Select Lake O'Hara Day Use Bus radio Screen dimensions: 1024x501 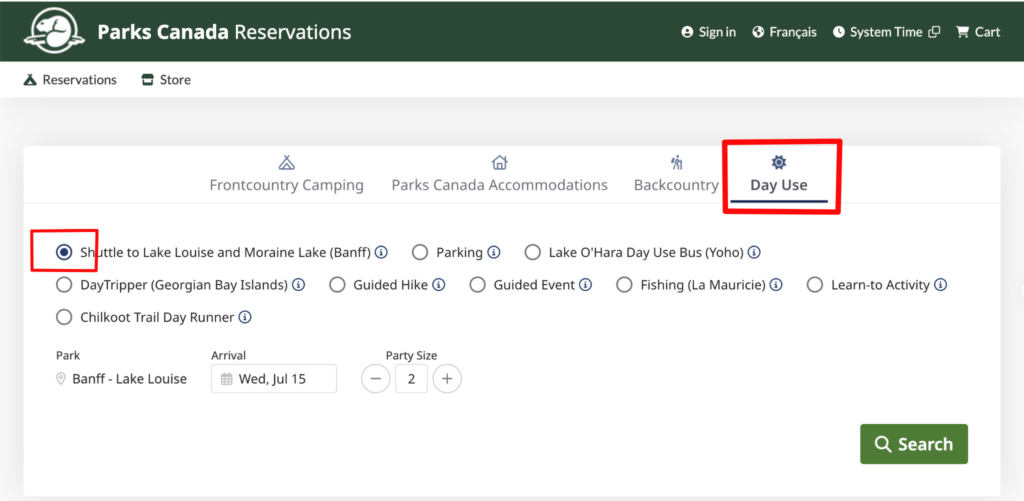(x=533, y=252)
